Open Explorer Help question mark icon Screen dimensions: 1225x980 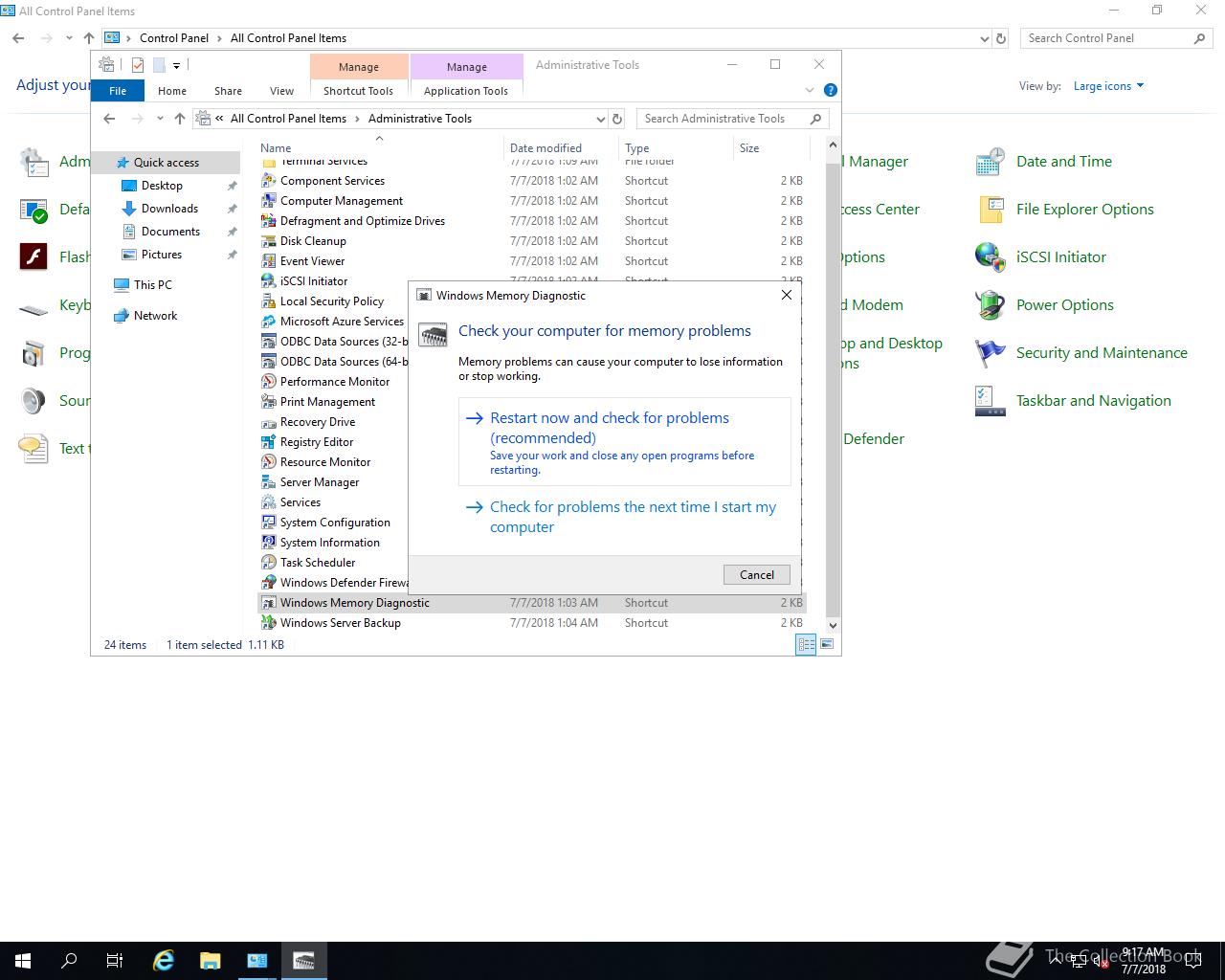pyautogui.click(x=831, y=90)
